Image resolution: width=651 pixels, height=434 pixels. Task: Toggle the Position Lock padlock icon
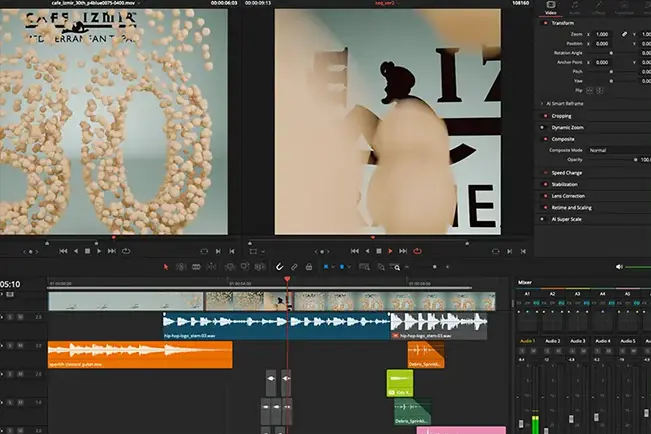[309, 267]
